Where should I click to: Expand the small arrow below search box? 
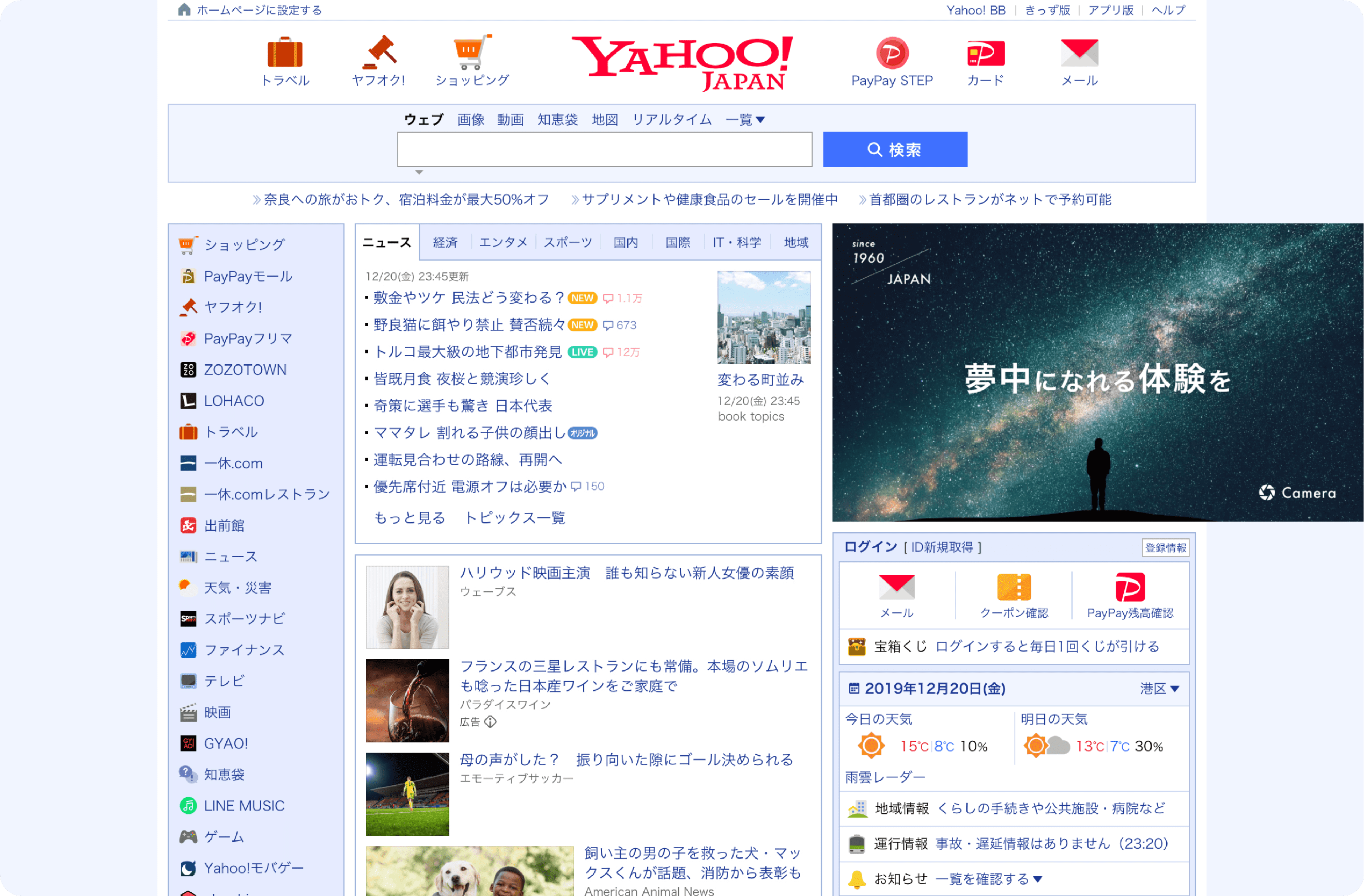point(419,172)
